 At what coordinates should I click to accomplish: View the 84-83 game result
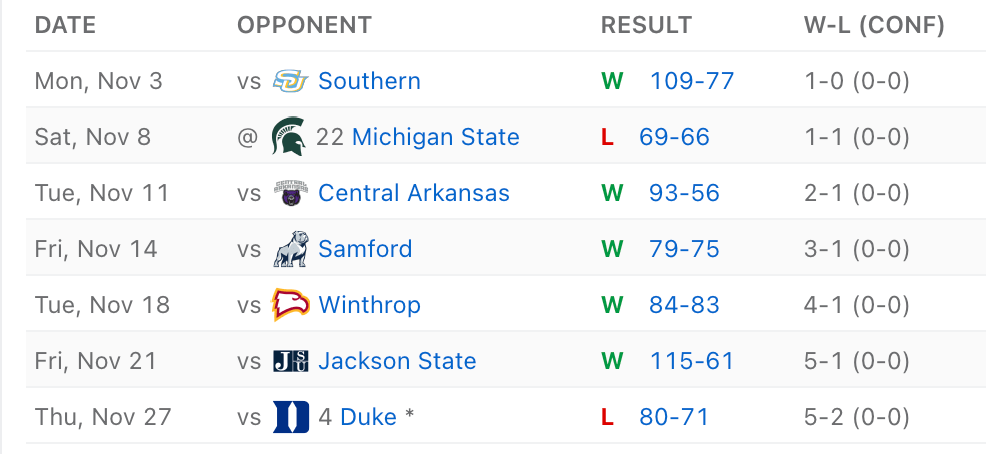(684, 305)
